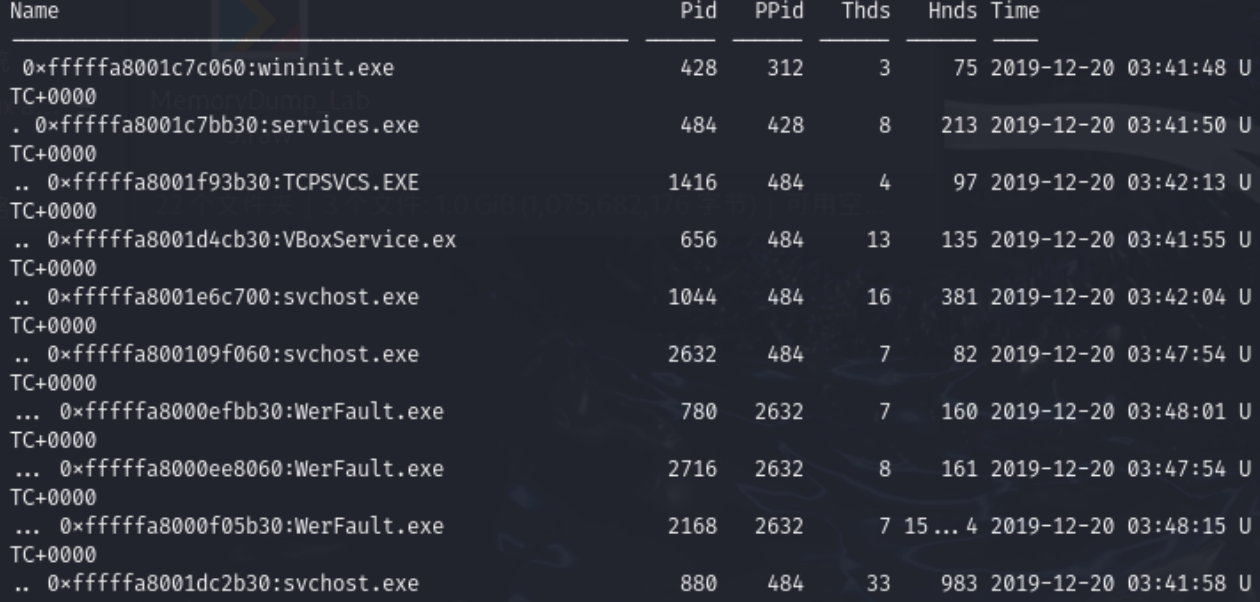Click the Name column header
Image resolution: width=1260 pixels, height=602 pixels.
(34, 11)
